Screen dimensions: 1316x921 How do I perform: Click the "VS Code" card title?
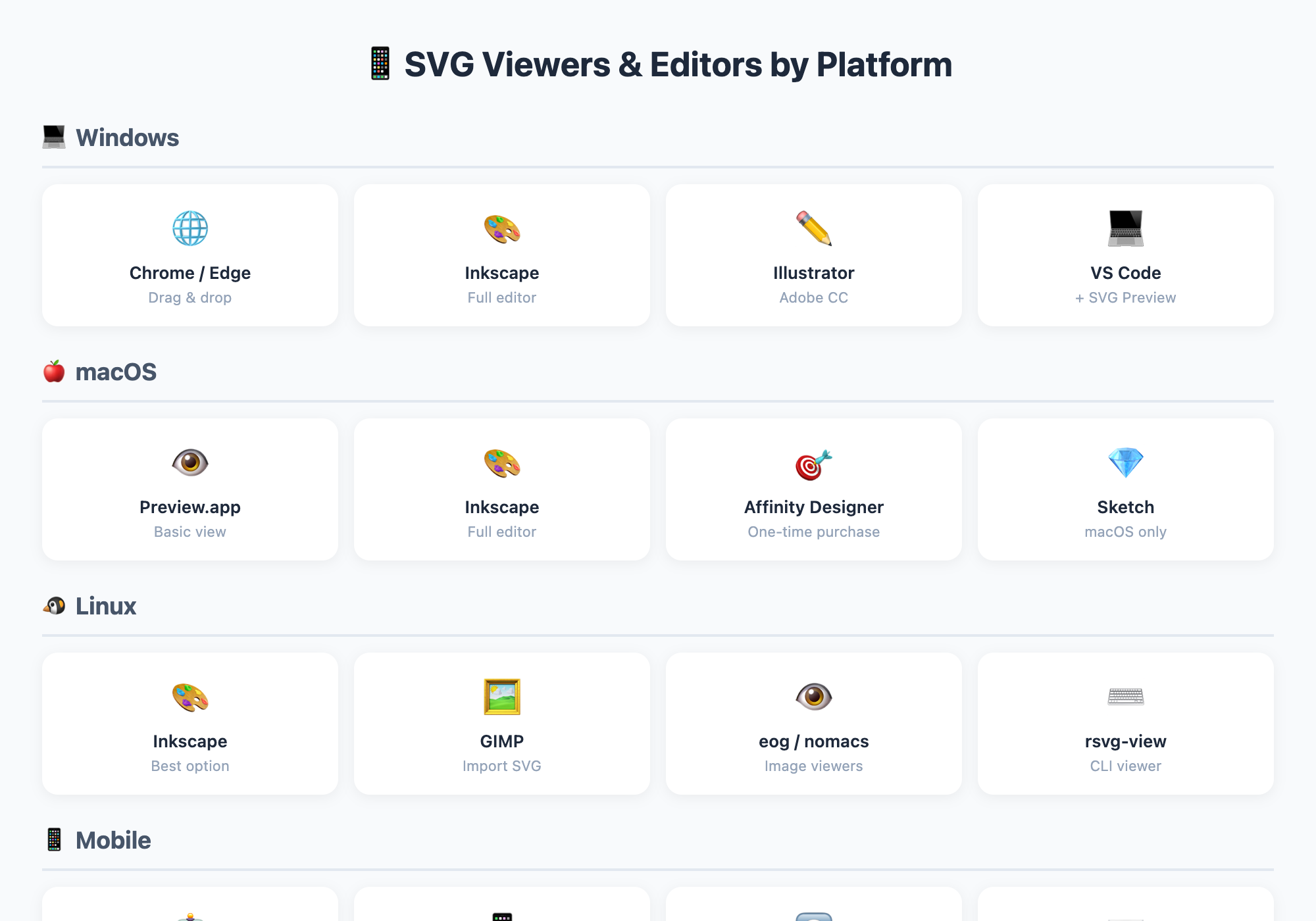1126,273
